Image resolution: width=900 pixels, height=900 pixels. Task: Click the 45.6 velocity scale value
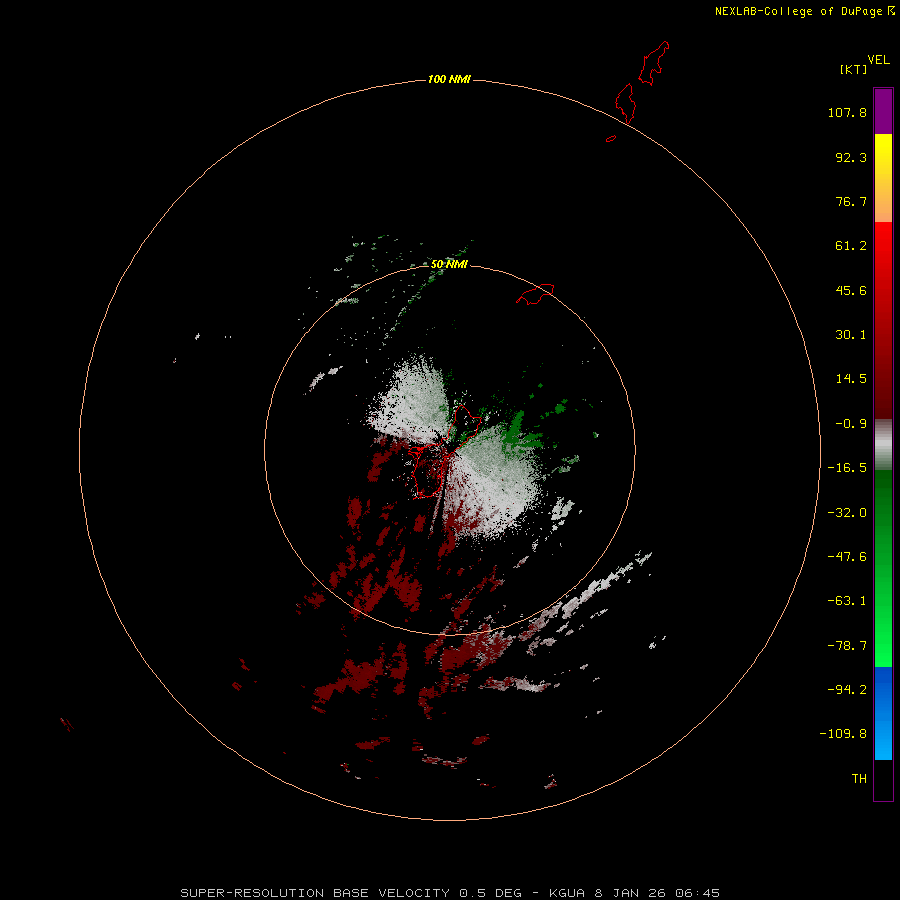point(851,290)
